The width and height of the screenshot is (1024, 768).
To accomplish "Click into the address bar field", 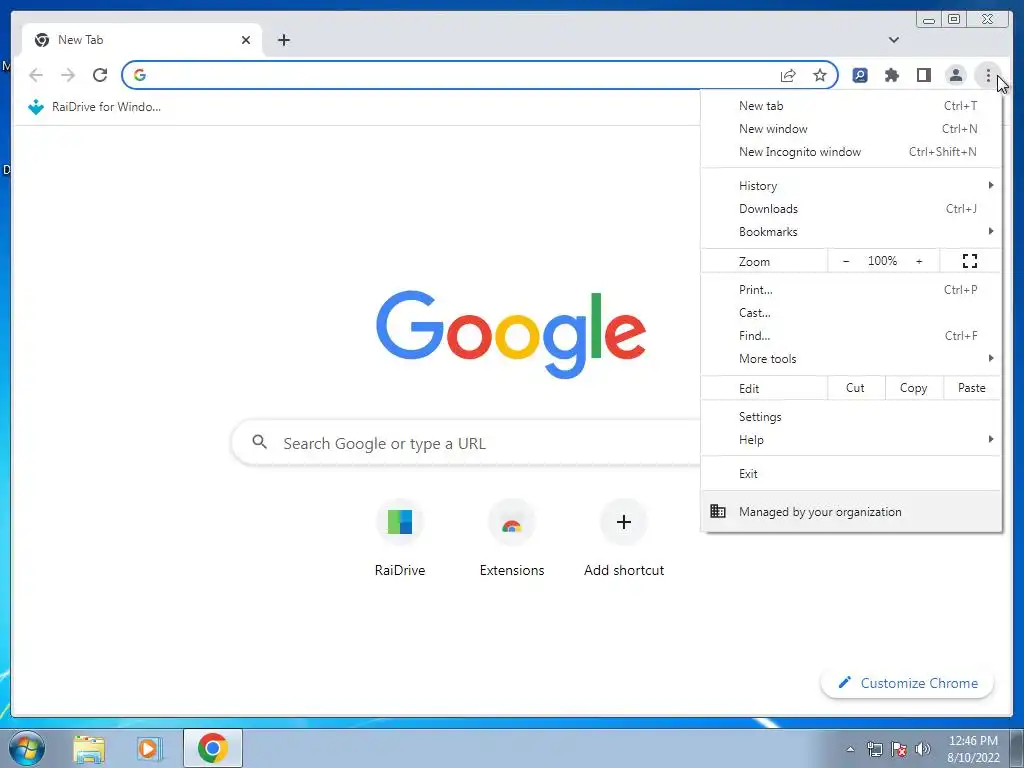I will pos(457,75).
